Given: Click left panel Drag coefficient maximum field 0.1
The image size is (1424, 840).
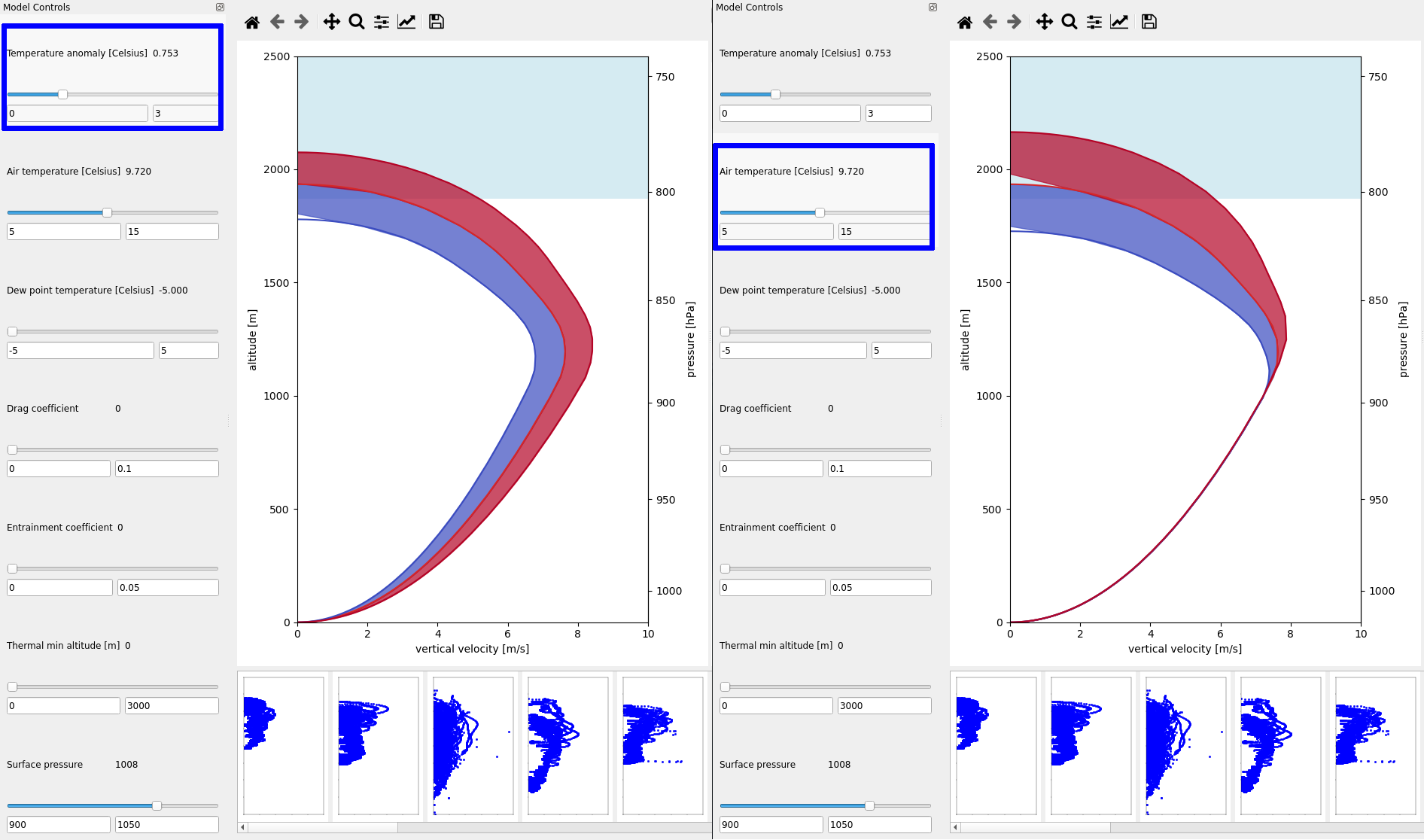Looking at the screenshot, I should (x=166, y=469).
